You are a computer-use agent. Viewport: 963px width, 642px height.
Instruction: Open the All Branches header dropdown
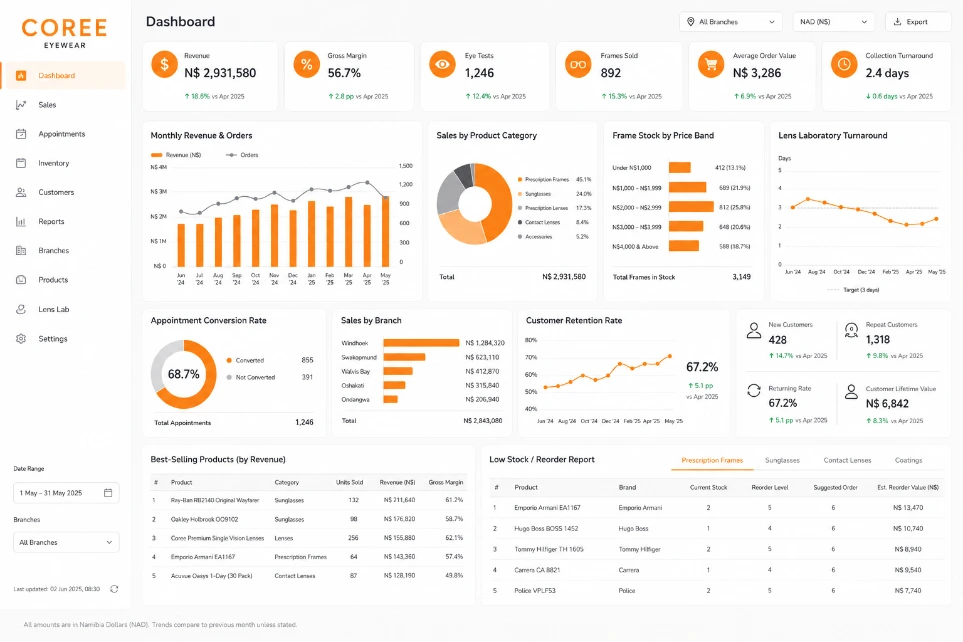click(x=731, y=22)
